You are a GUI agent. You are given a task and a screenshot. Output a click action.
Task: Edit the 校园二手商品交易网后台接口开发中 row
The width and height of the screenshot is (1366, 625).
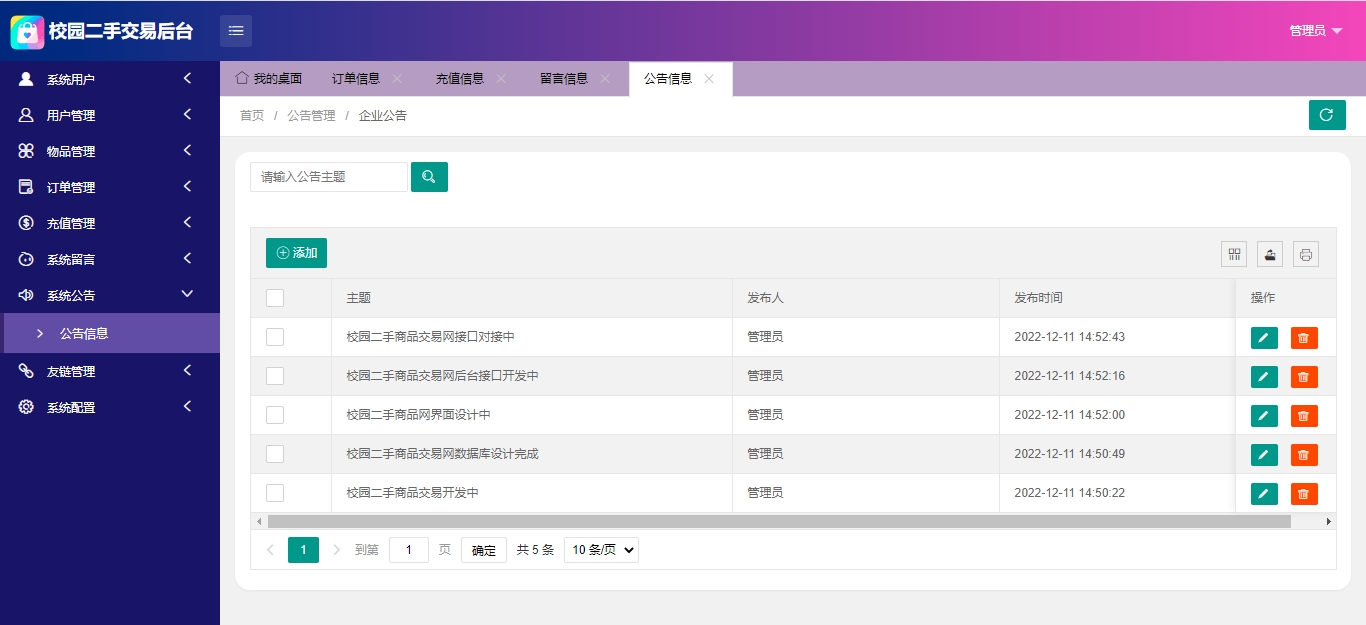pos(1264,377)
